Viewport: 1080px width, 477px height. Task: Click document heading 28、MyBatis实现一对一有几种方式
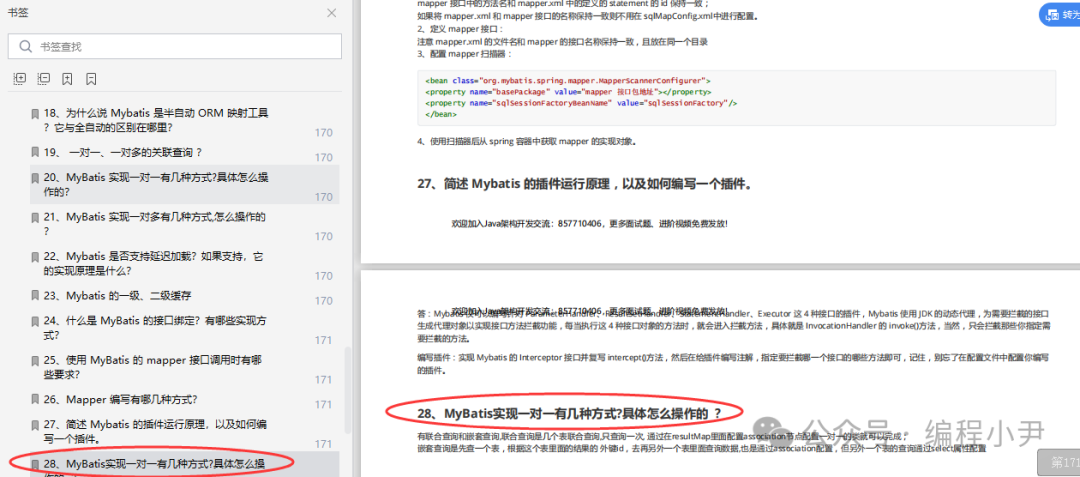tap(569, 413)
